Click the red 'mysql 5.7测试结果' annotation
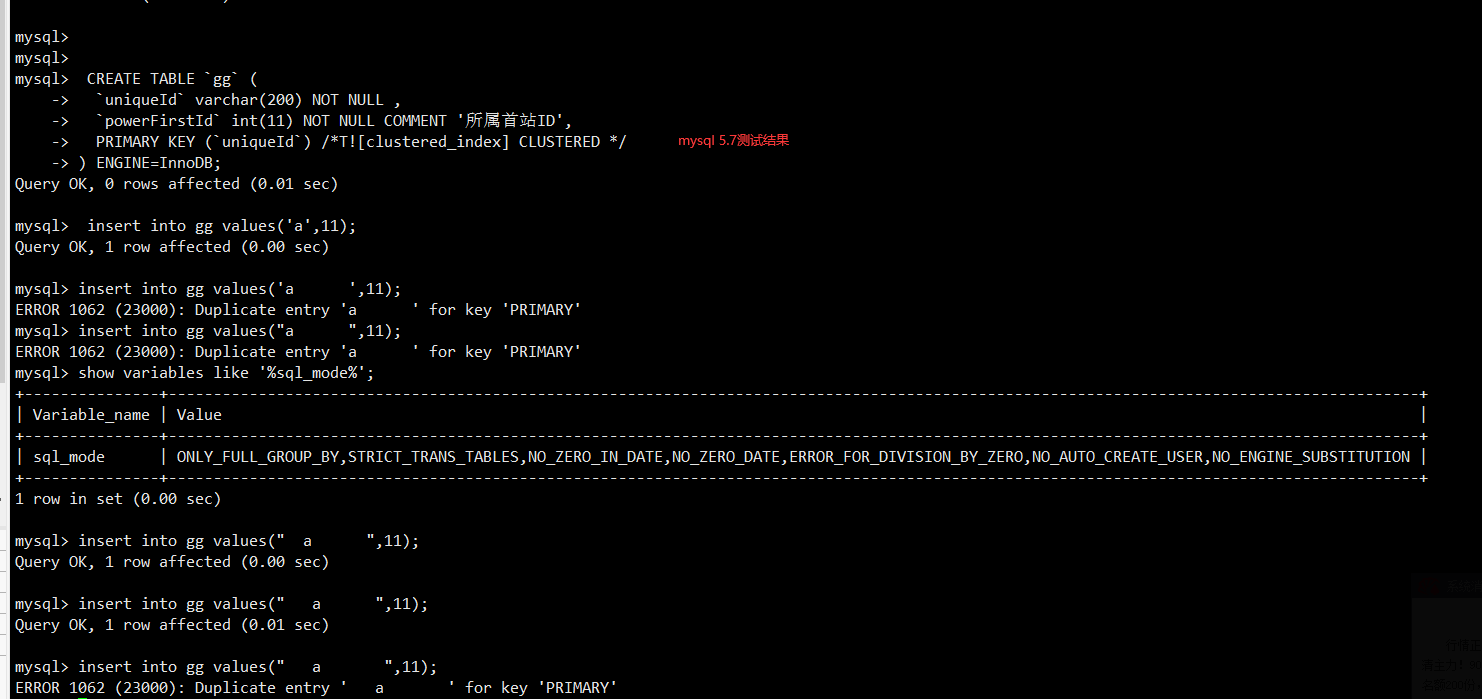The width and height of the screenshot is (1482, 699). tap(733, 141)
